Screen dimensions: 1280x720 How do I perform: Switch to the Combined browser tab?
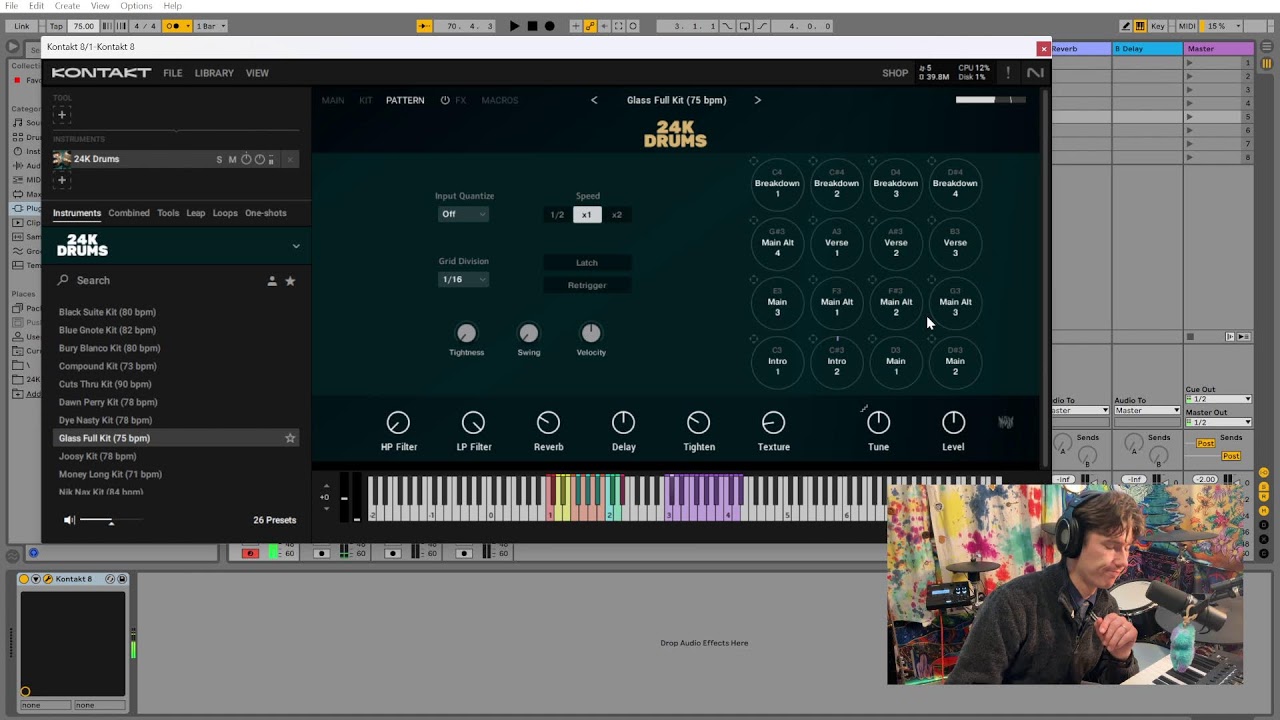point(129,213)
